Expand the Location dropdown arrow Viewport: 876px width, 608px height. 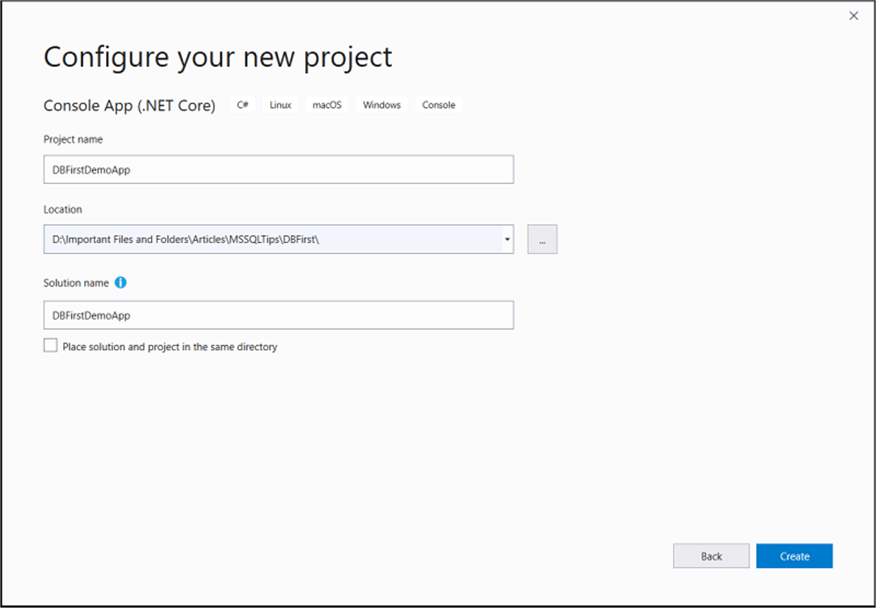[x=507, y=240]
